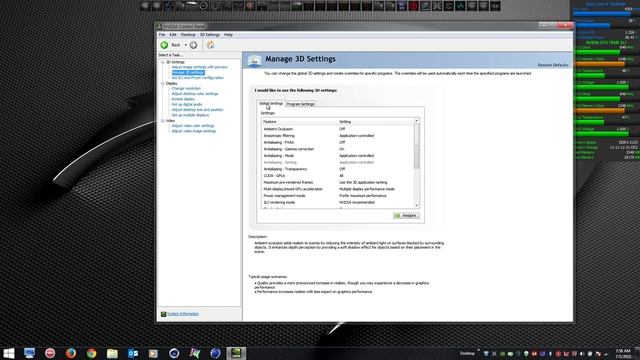The image size is (640, 360).
Task: Select Maximum pre-rendered frames row
Action: 338,182
